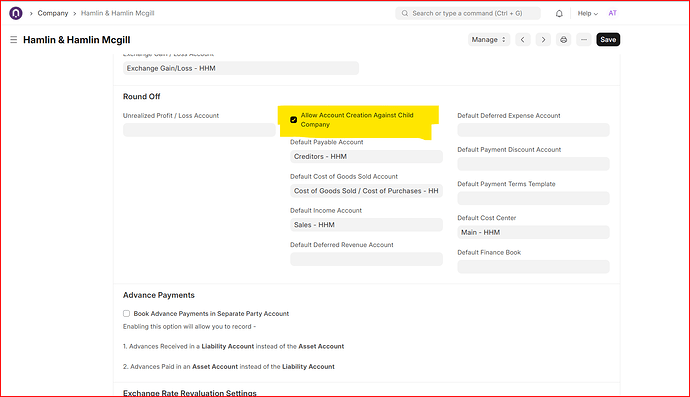Uncheck Allow Account Creation Against Child Company

pyautogui.click(x=294, y=120)
